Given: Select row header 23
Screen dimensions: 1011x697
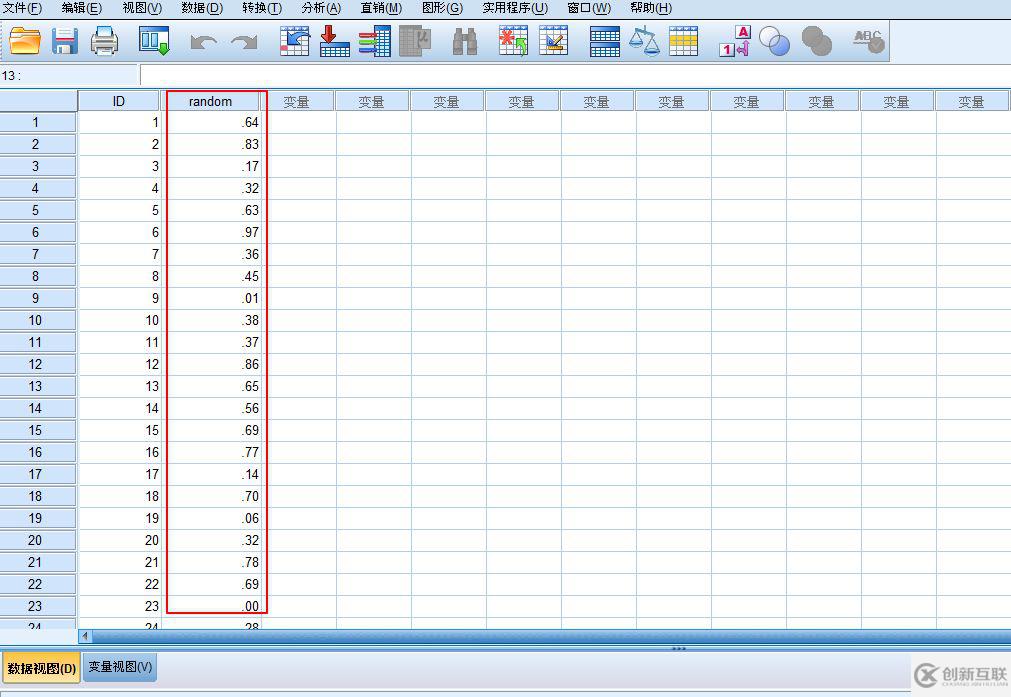Looking at the screenshot, I should (38, 606).
